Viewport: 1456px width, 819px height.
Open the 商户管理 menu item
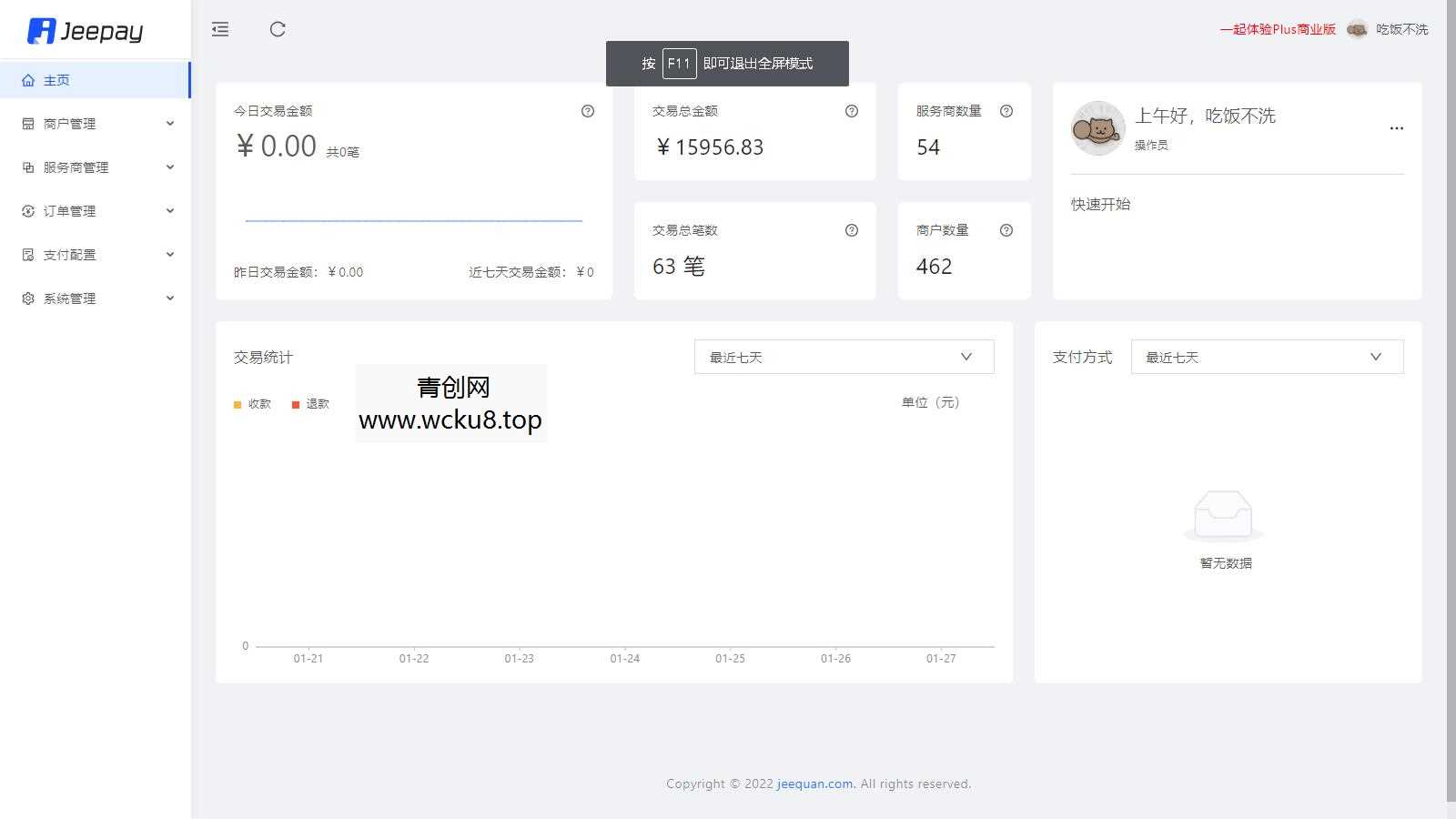tap(70, 123)
